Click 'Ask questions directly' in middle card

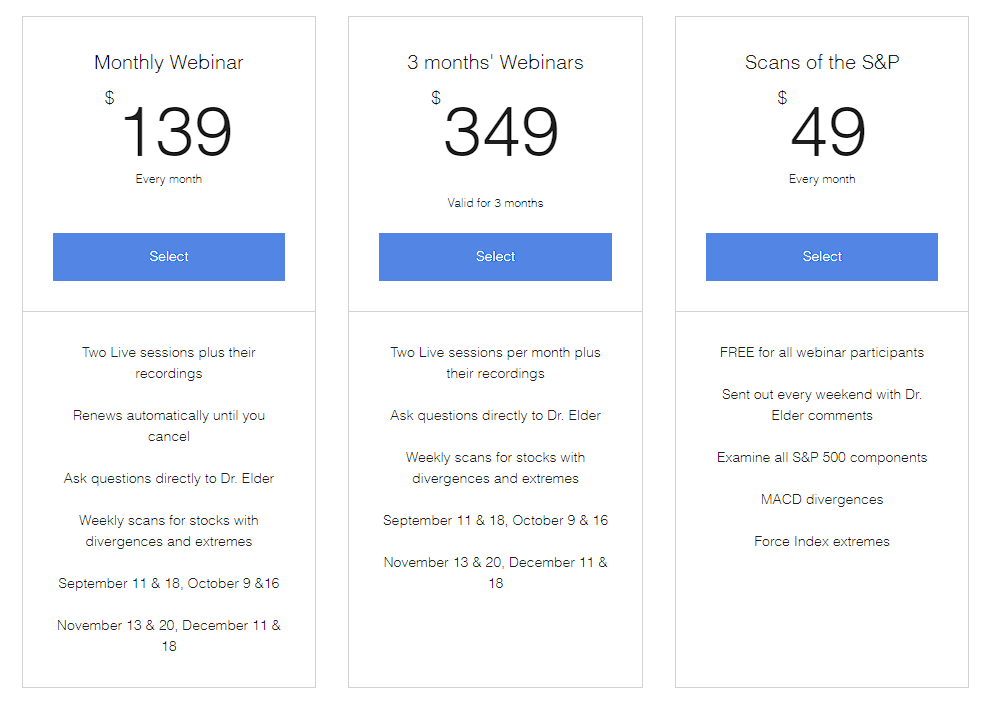pyautogui.click(x=495, y=415)
